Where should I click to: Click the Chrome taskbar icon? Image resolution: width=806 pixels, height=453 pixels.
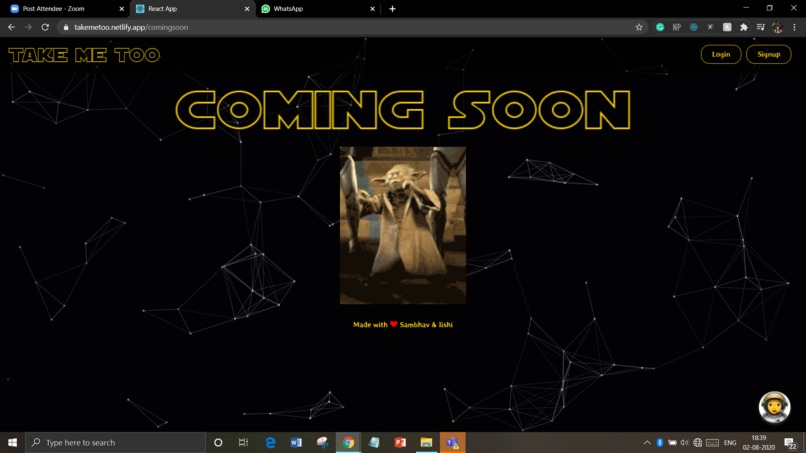(349, 442)
